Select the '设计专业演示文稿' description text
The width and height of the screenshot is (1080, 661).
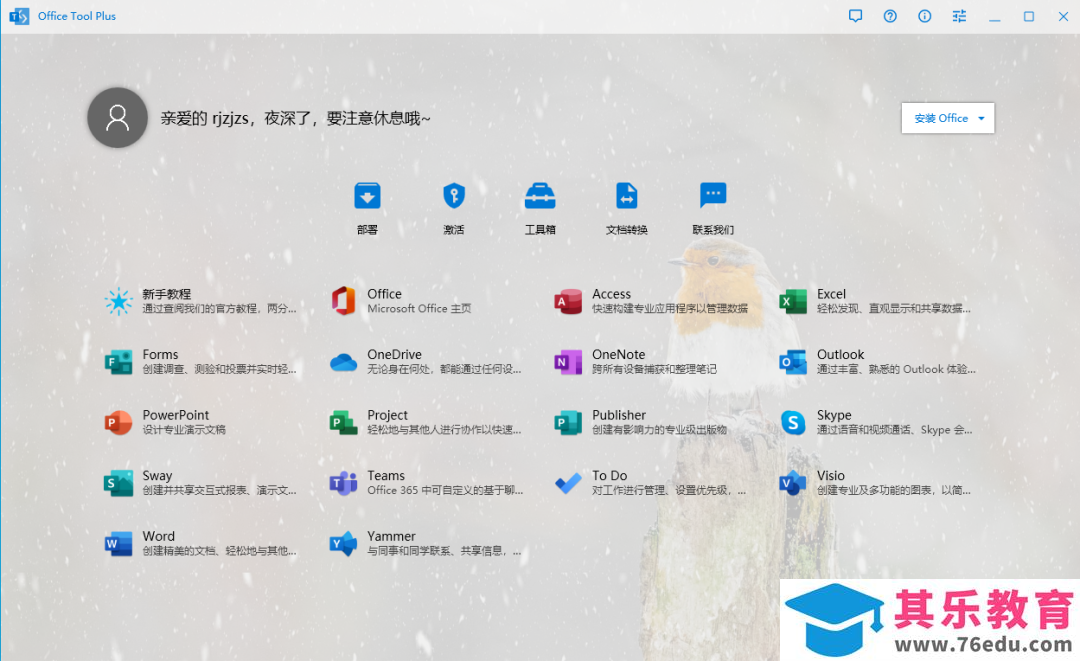[x=184, y=430]
